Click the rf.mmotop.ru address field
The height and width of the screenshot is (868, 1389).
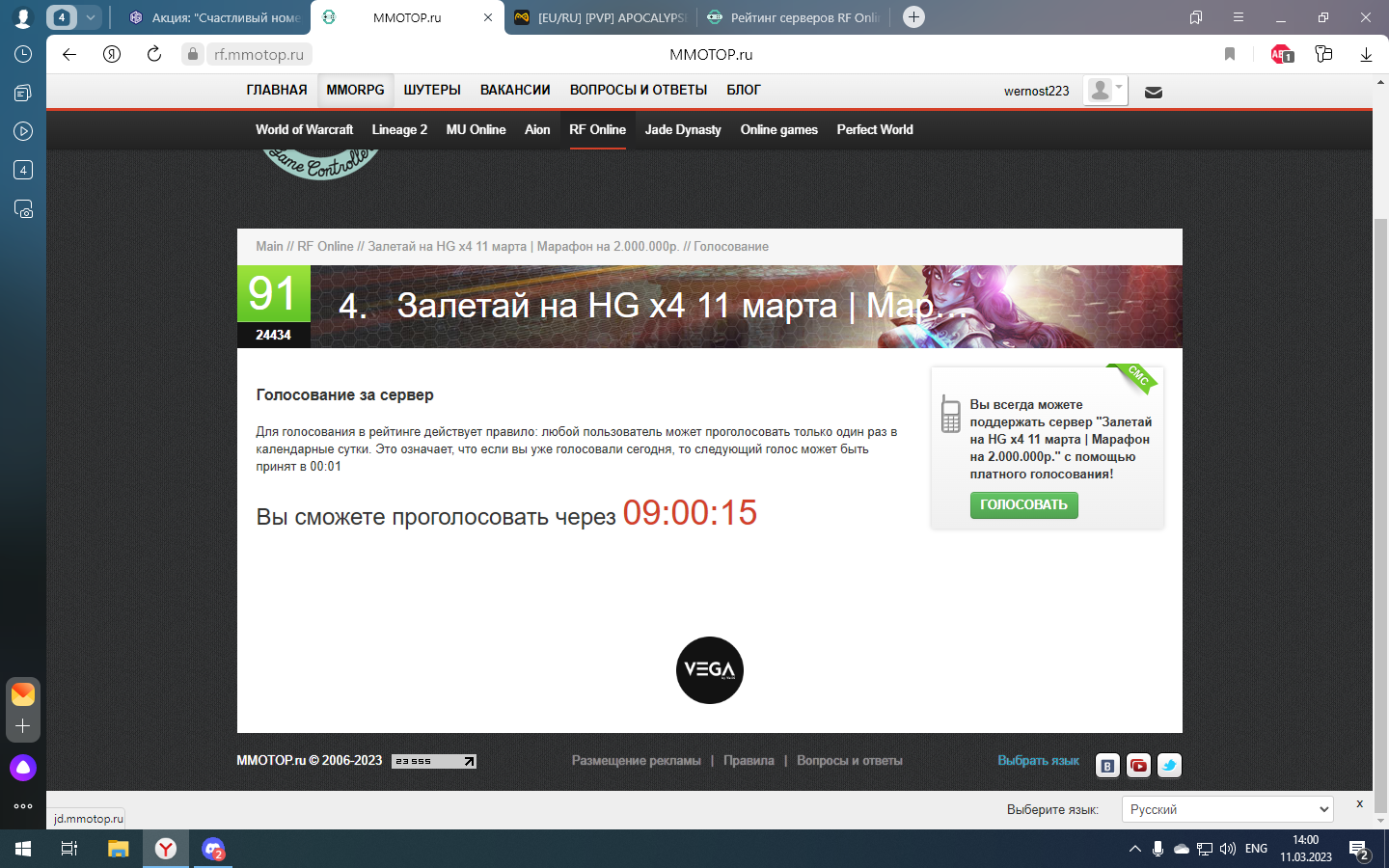[259, 54]
